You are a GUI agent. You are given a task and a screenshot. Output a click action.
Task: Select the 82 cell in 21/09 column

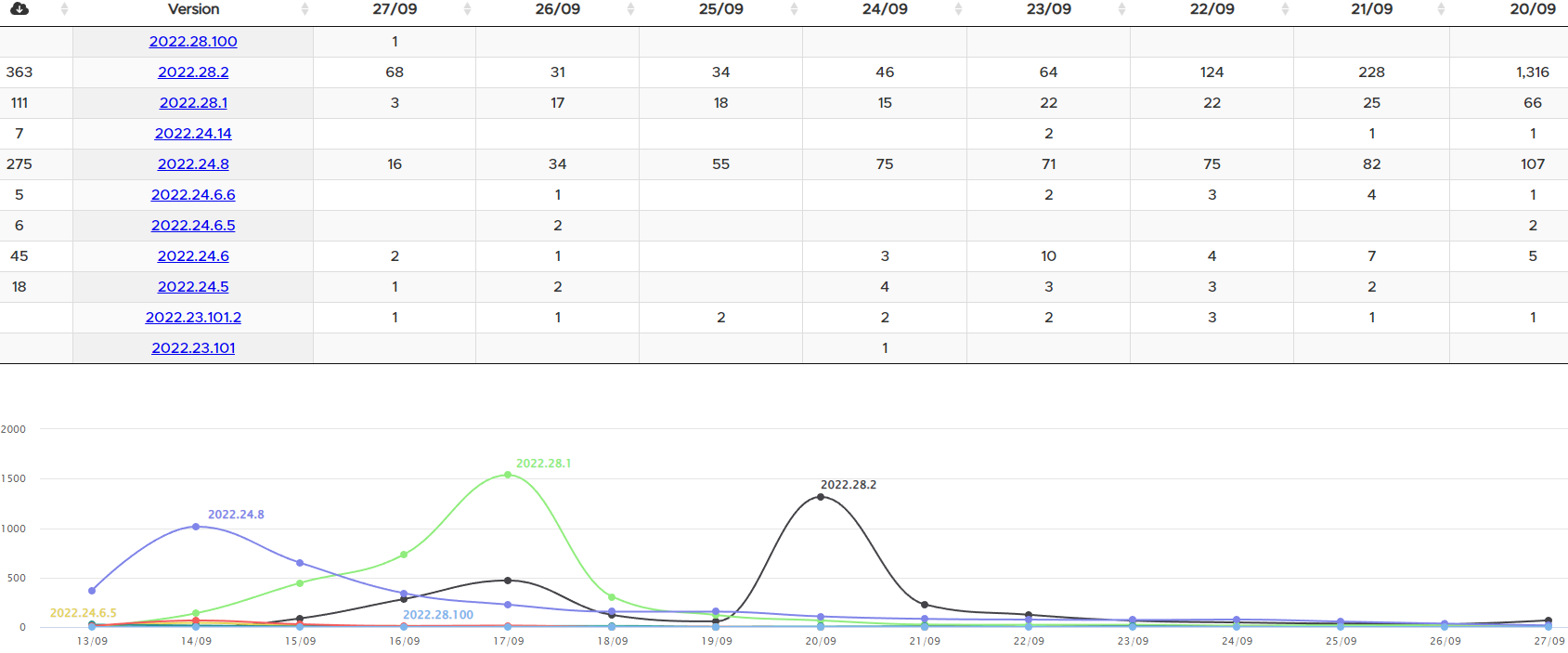pyautogui.click(x=1372, y=164)
